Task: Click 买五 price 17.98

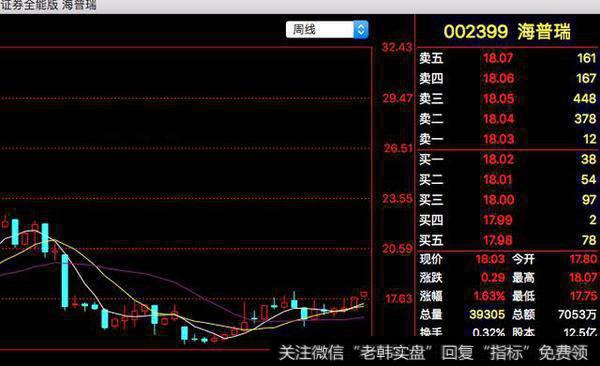Action: click(497, 240)
